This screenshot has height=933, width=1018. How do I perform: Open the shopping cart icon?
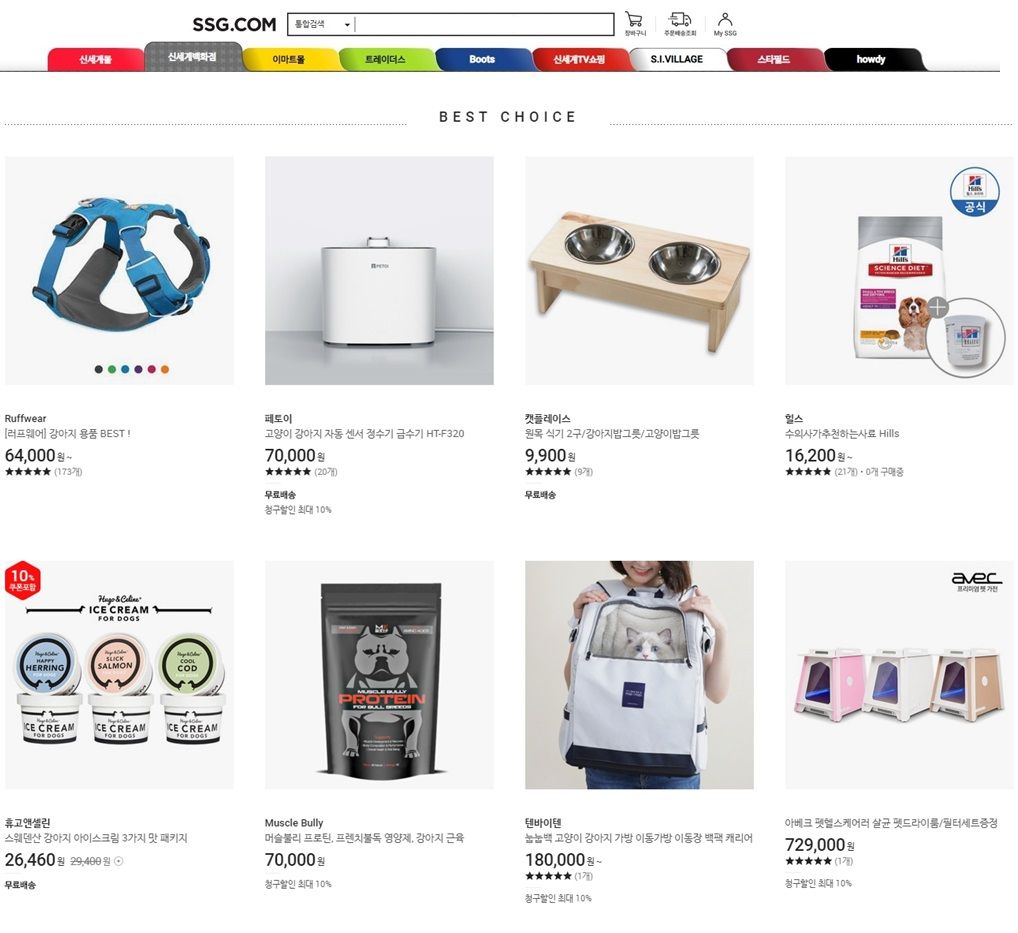point(634,23)
